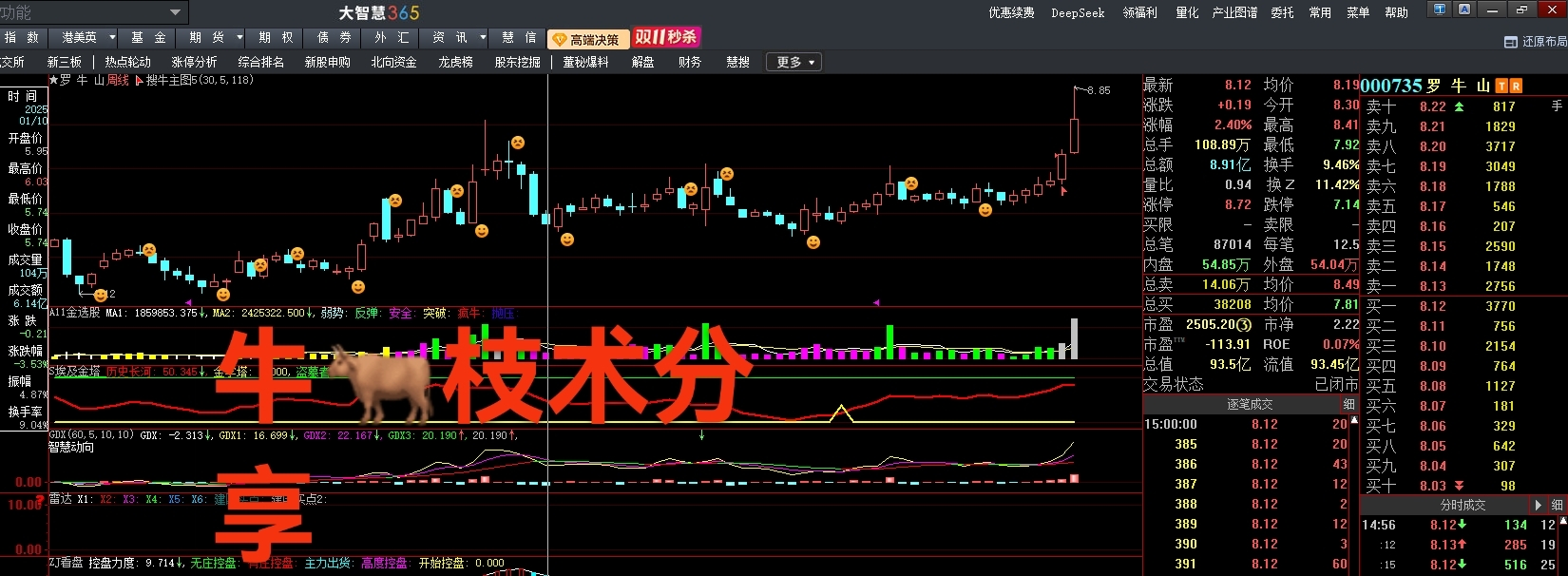
Task: Open 委托 menu
Action: (x=1282, y=12)
